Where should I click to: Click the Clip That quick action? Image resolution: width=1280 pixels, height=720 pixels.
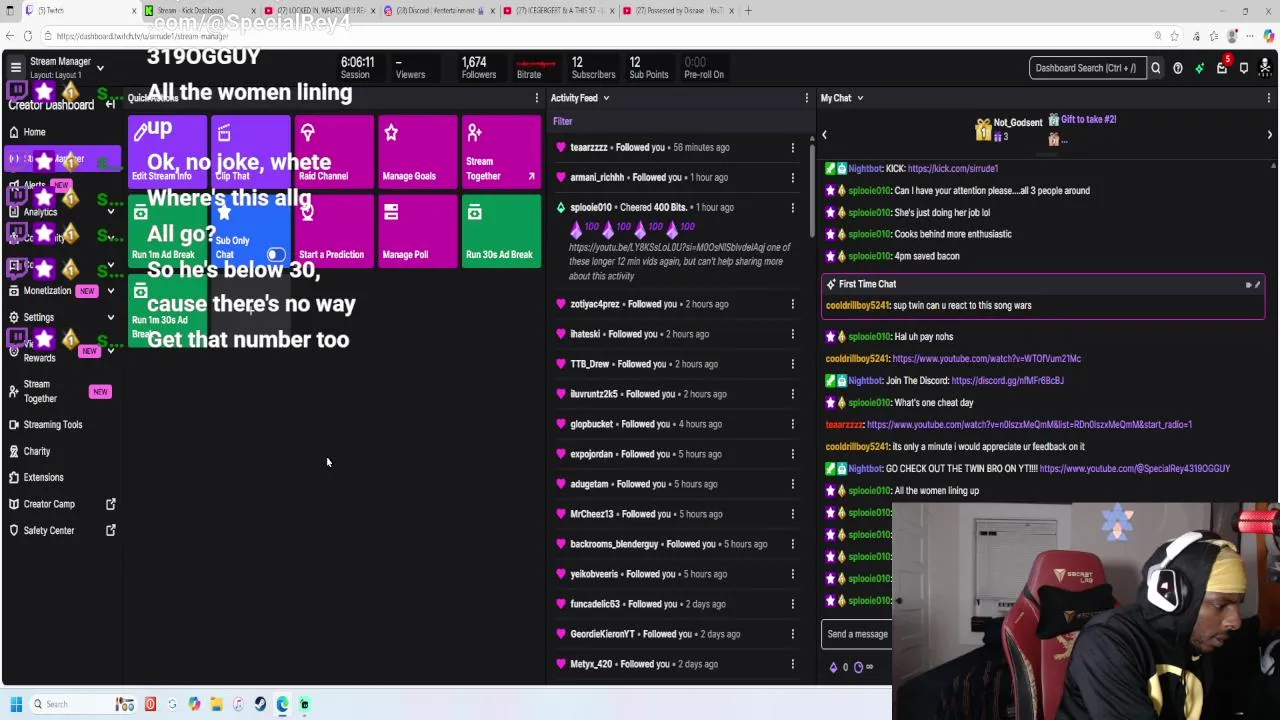point(251,152)
